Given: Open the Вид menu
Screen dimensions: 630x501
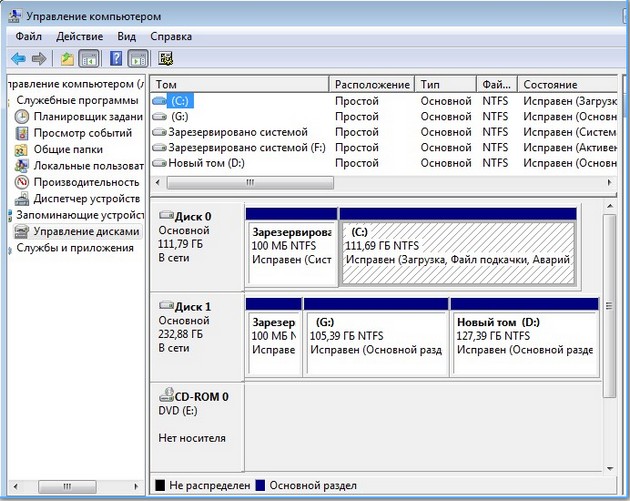Looking at the screenshot, I should coord(126,36).
